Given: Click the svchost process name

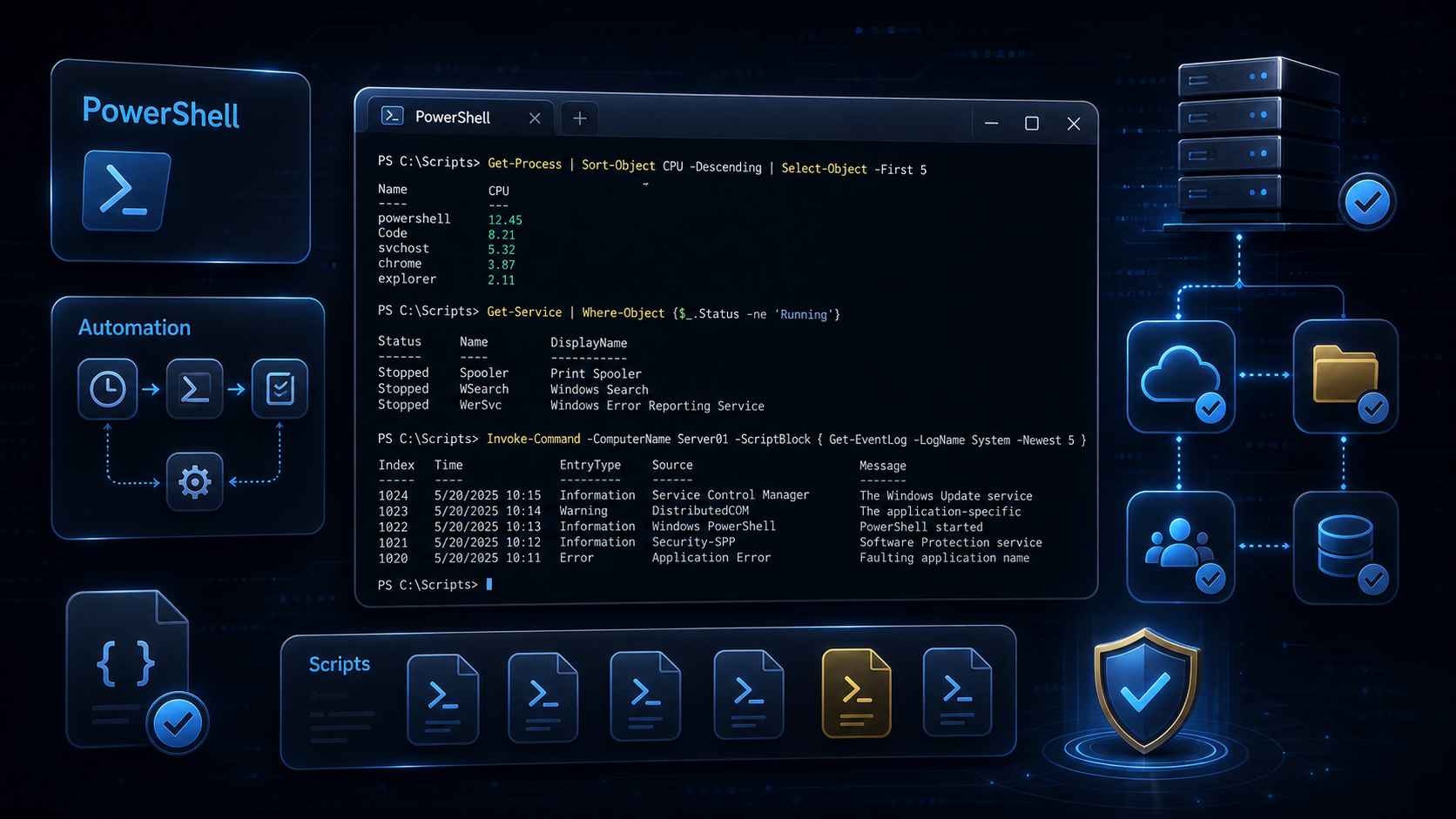Looking at the screenshot, I should [x=403, y=248].
